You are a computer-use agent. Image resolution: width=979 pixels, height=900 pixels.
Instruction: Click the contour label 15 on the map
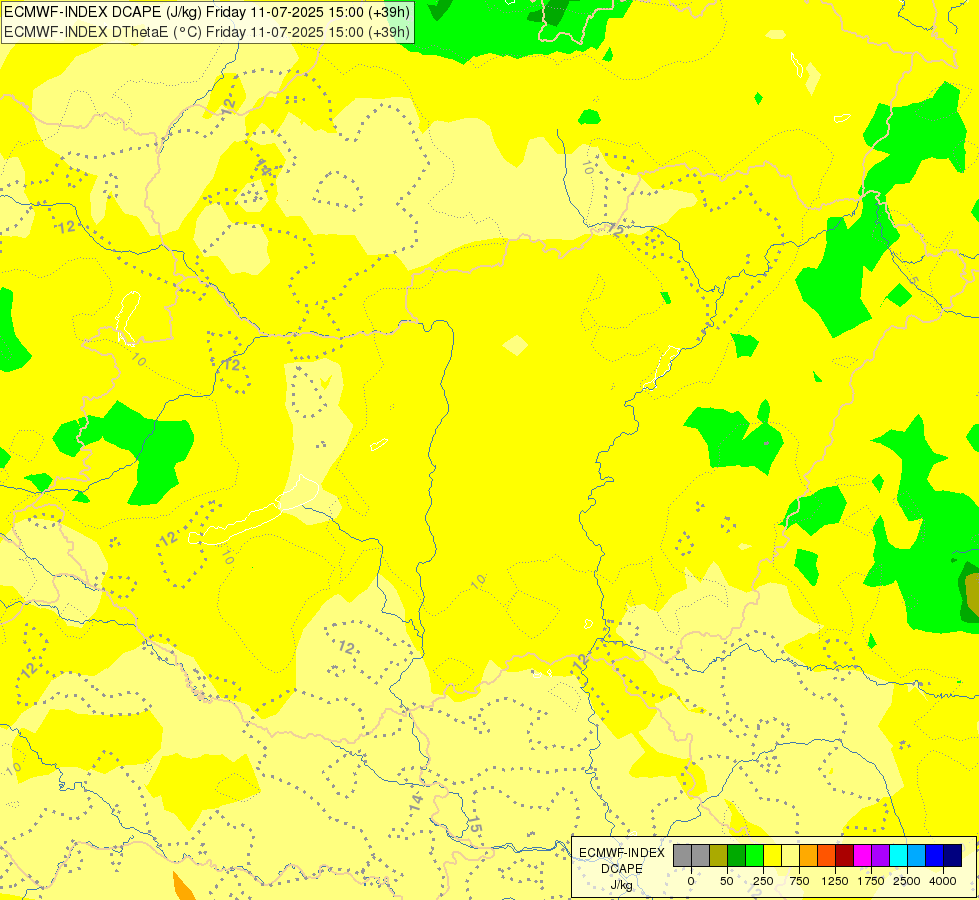coord(475,824)
